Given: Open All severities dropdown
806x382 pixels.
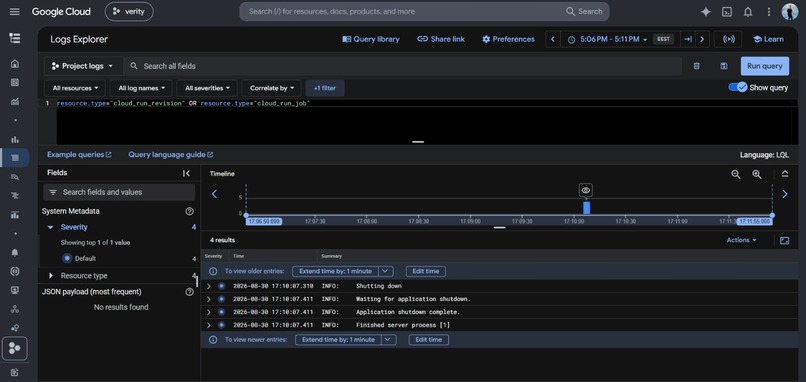Looking at the screenshot, I should pyautogui.click(x=207, y=88).
